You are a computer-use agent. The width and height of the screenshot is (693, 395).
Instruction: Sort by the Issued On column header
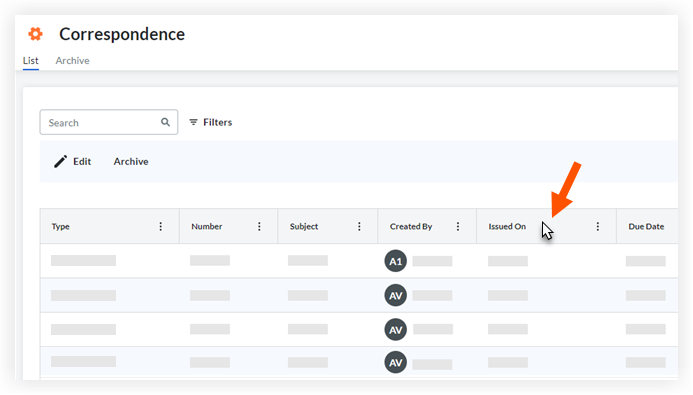(507, 226)
